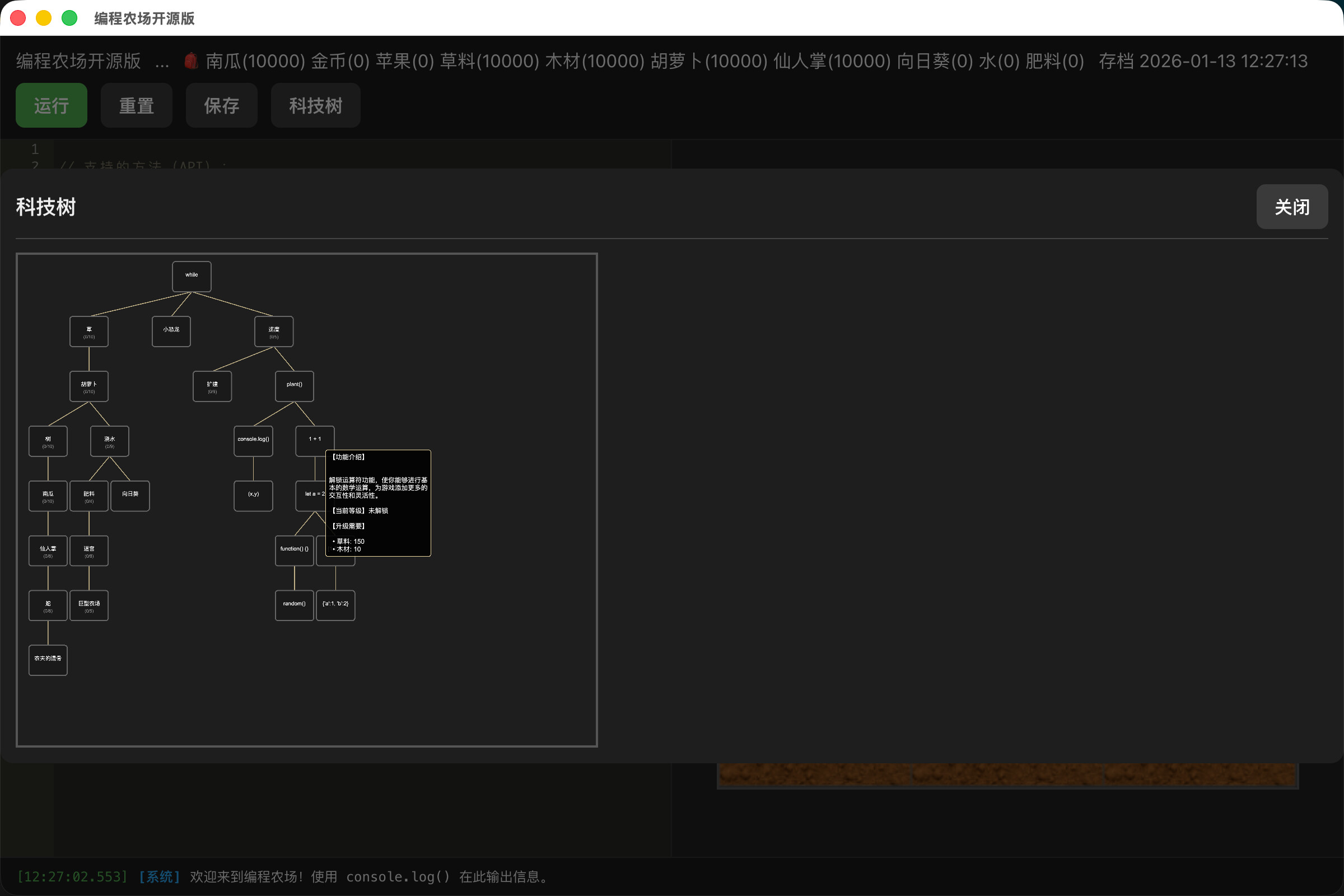1344x896 pixels.
Task: Select the while node in the tech tree
Action: (192, 276)
